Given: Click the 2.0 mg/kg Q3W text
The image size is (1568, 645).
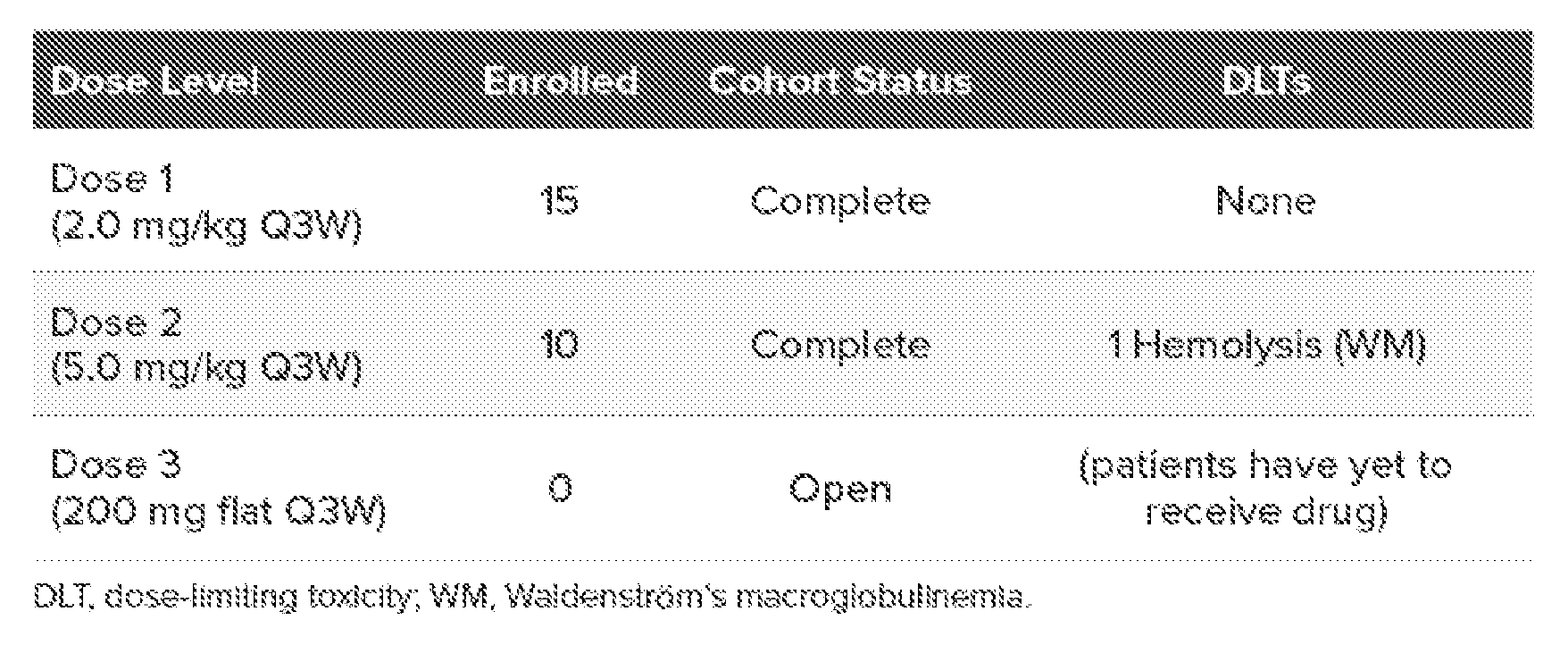Looking at the screenshot, I should (x=206, y=227).
